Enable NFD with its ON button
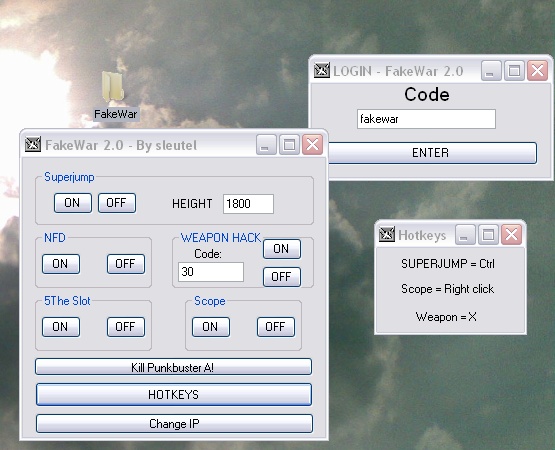Screen dimensions: 555x450 tap(61, 264)
